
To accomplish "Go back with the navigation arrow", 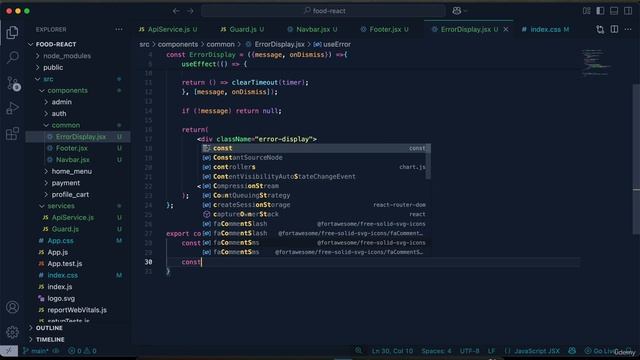I will [176, 11].
